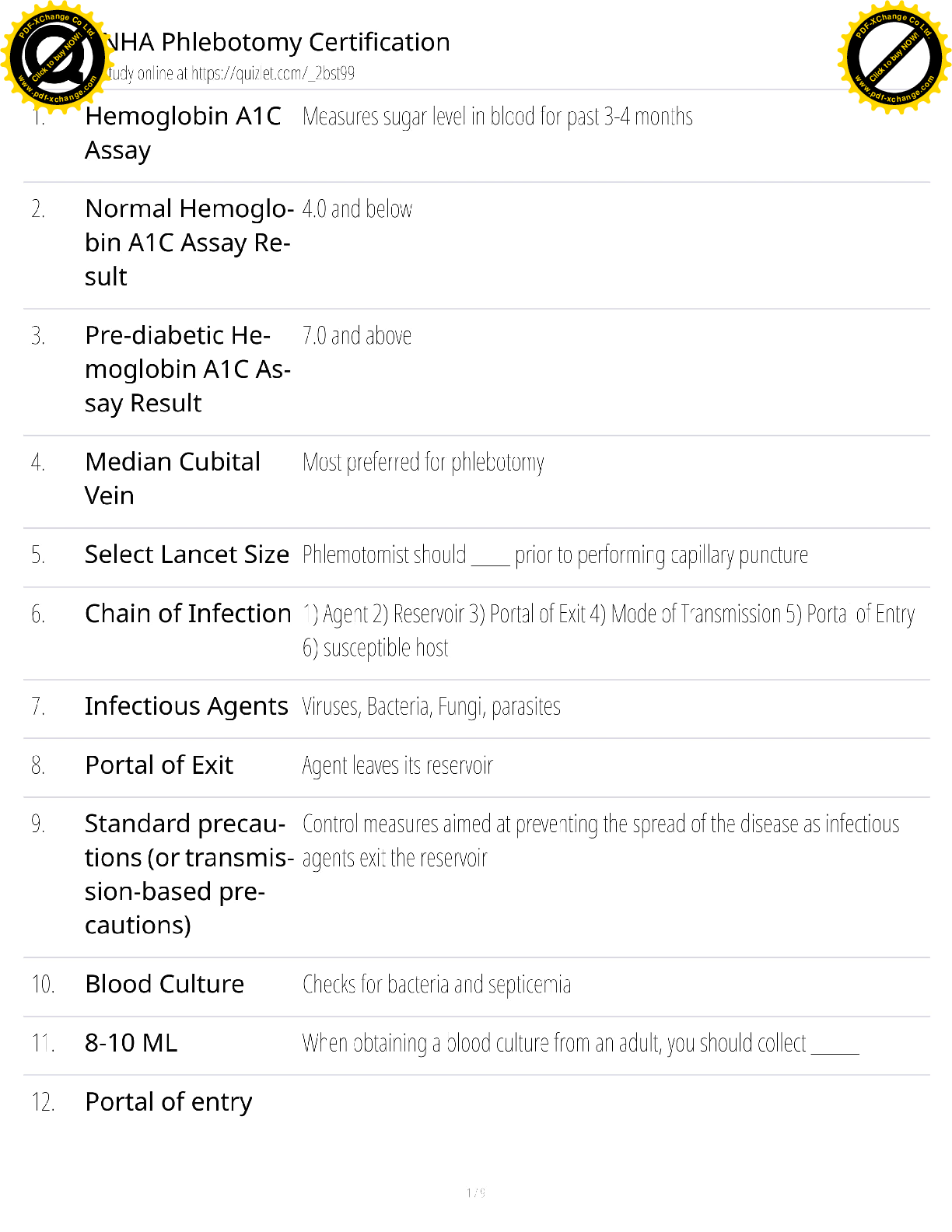Click the "Normal Hemoglobin A1C Assay Result" term
Screen dimensions: 952x1232
(188, 243)
